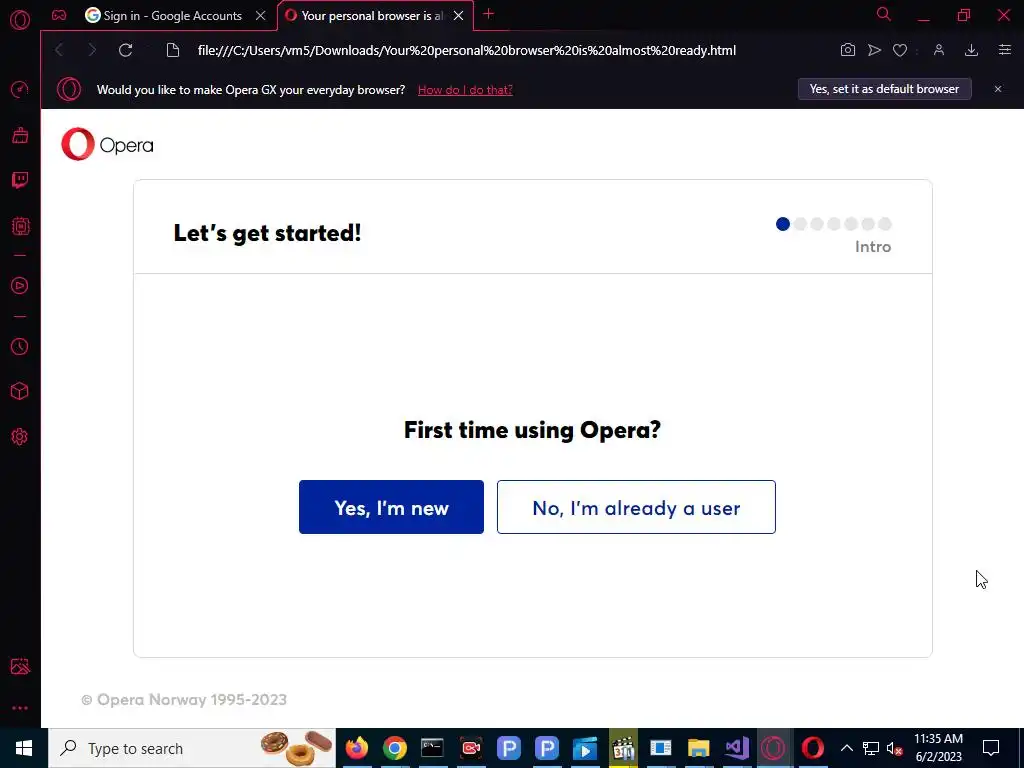Click the 'Let's get started!' heading

267,233
